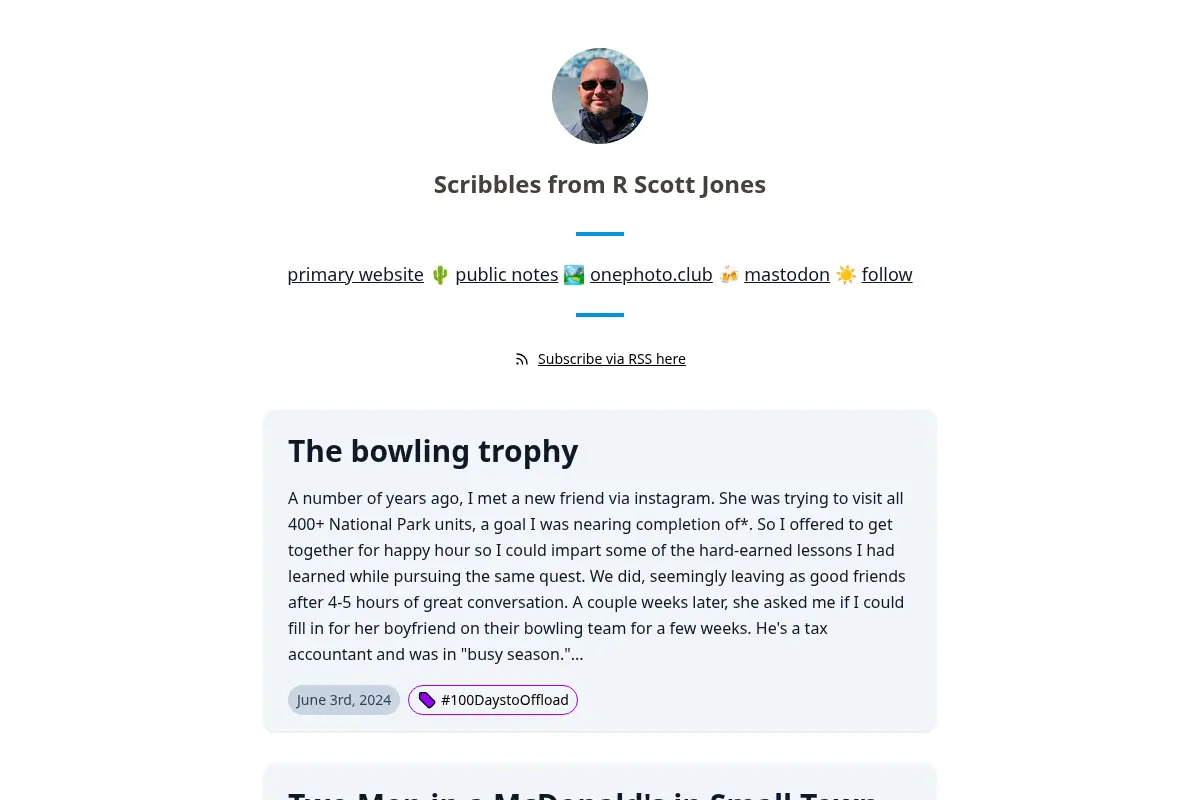Open the mastodon profile link

pos(787,274)
